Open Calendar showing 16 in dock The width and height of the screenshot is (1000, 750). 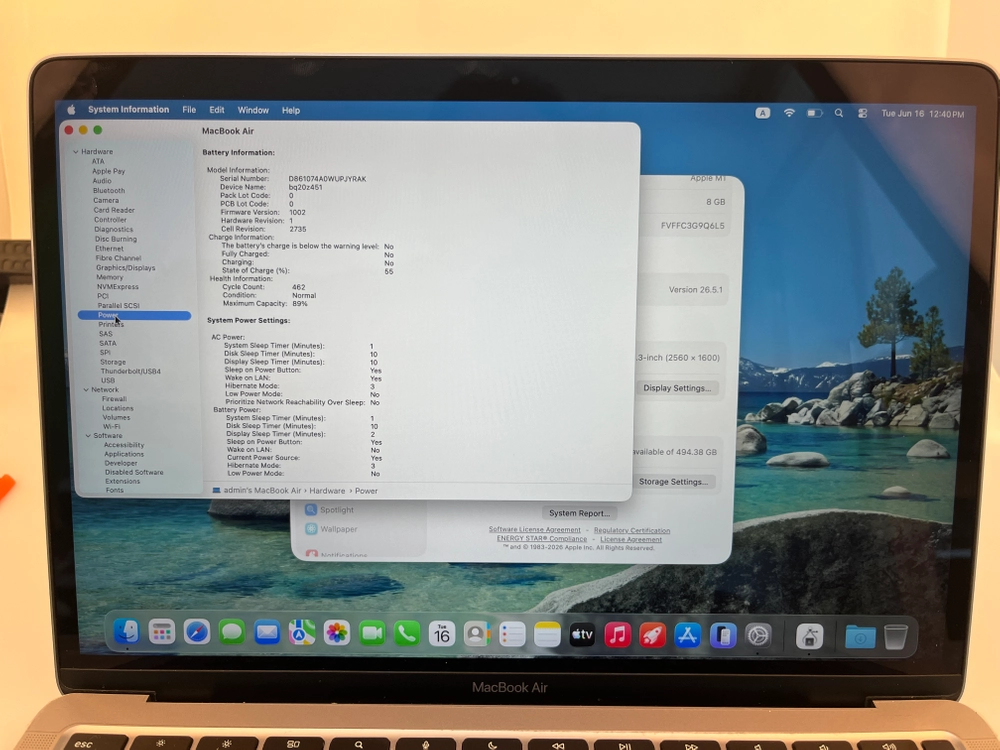pyautogui.click(x=442, y=634)
